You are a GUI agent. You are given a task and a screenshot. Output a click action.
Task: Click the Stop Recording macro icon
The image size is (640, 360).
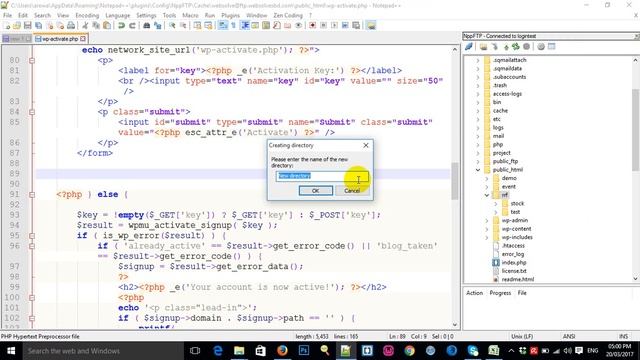point(323,25)
